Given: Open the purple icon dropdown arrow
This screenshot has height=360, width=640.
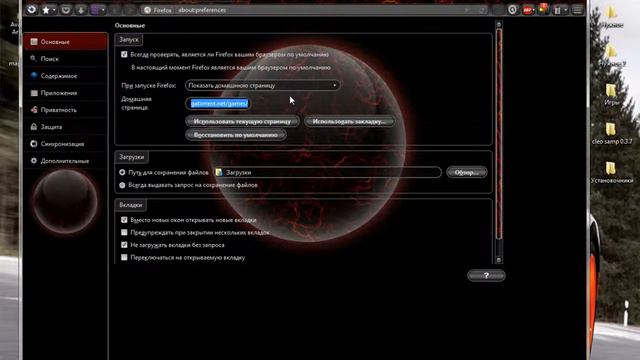Looking at the screenshot, I should tap(103, 10).
